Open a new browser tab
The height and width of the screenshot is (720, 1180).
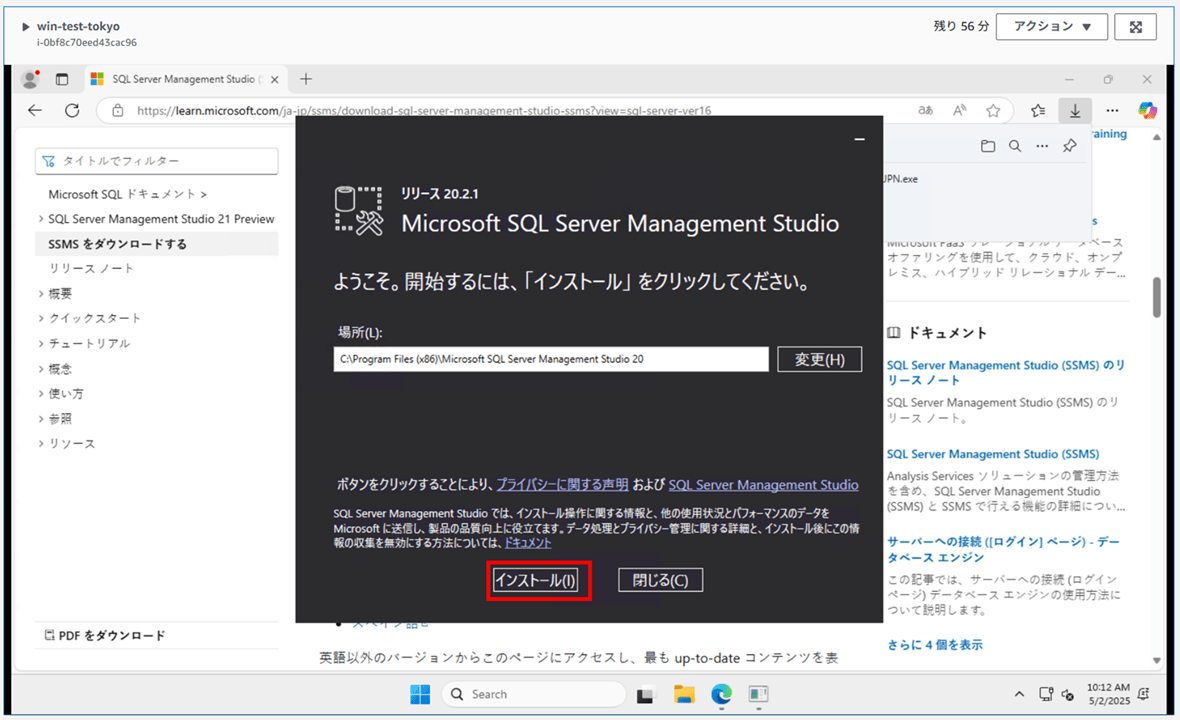(x=306, y=79)
